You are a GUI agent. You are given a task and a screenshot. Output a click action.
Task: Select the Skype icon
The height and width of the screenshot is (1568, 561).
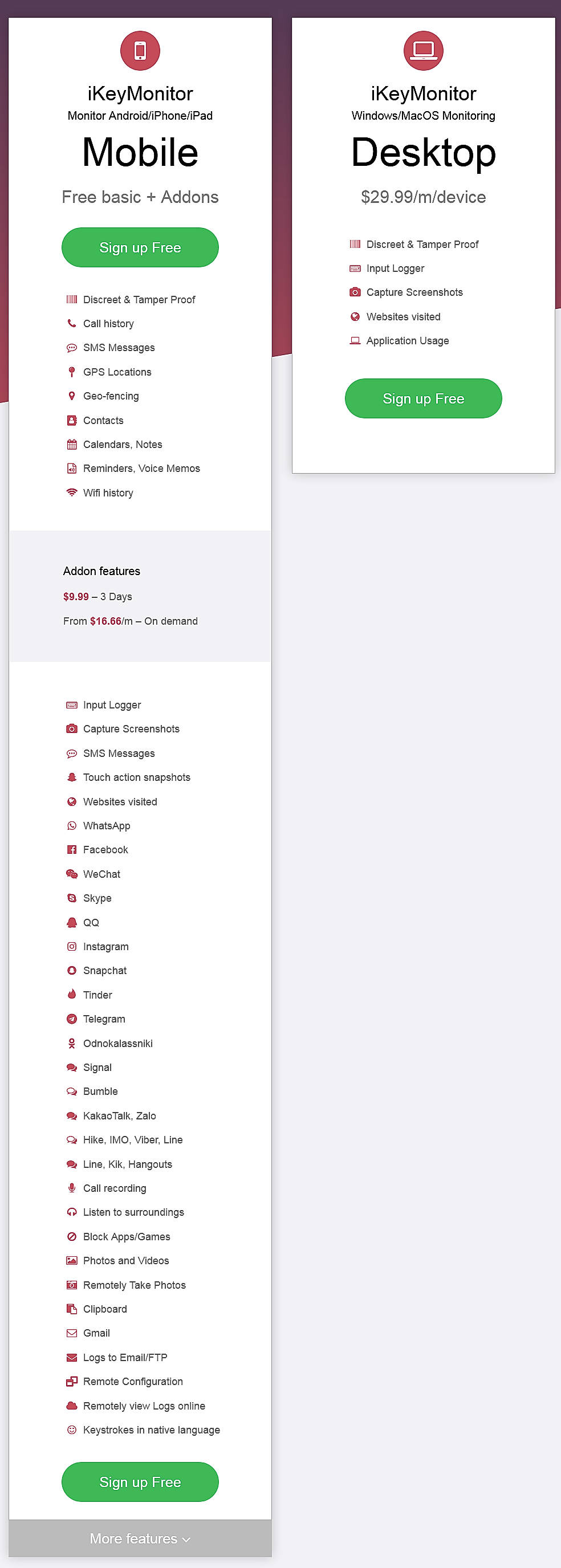pyautogui.click(x=71, y=898)
